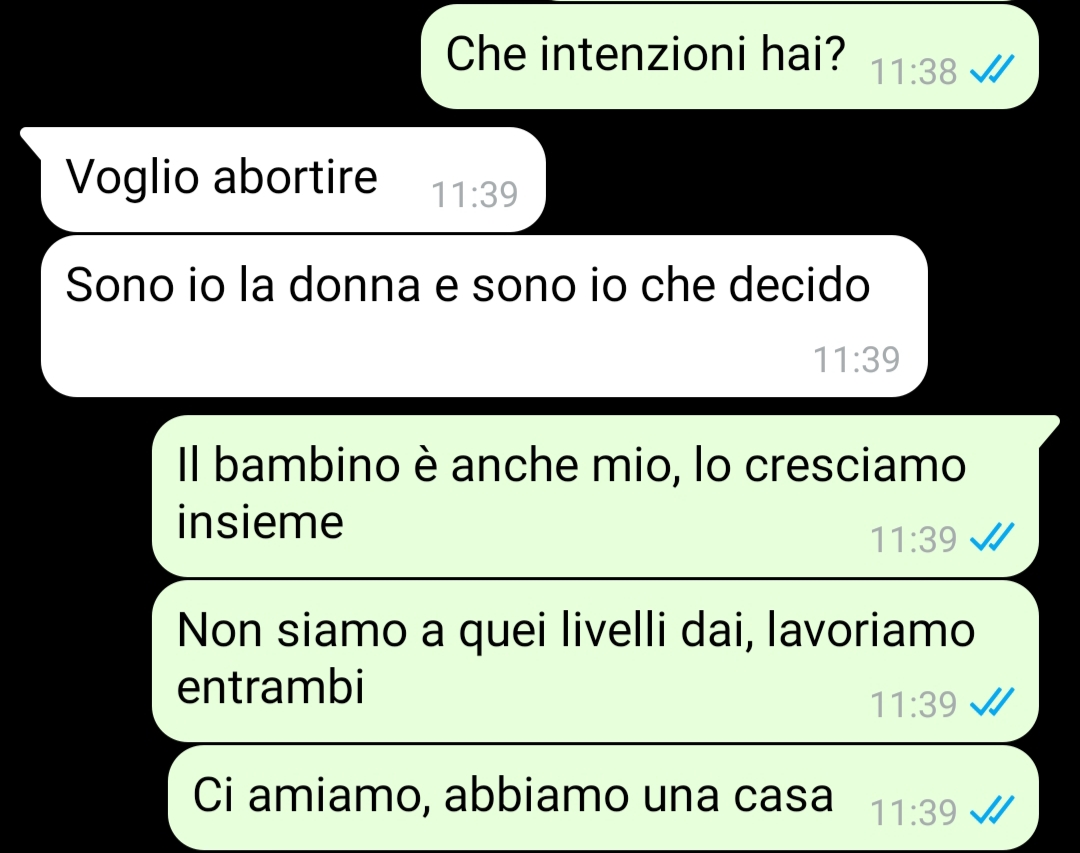This screenshot has height=853, width=1080.
Task: Tap the word 'decido' in the white bubble
Action: click(x=800, y=284)
